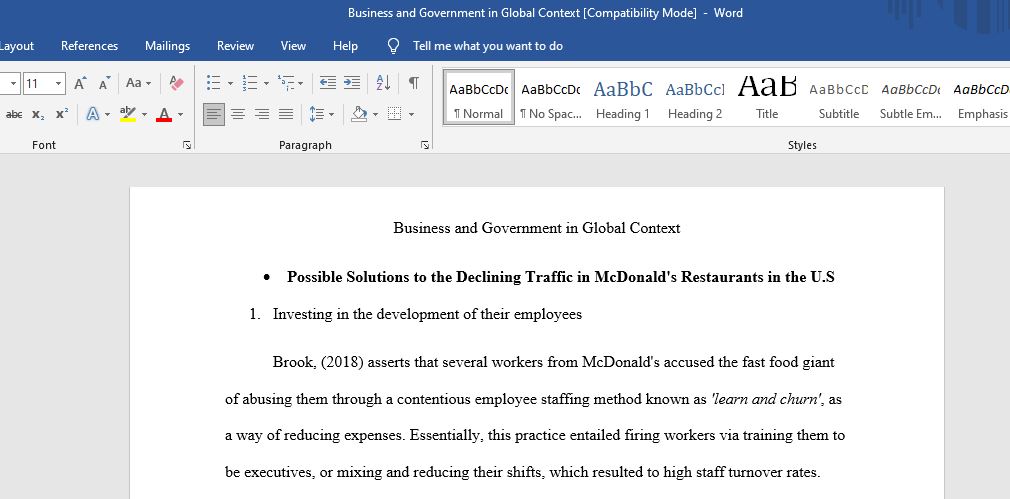Apply the Heading 1 style
Image resolution: width=1010 pixels, height=499 pixels.
pyautogui.click(x=623, y=97)
